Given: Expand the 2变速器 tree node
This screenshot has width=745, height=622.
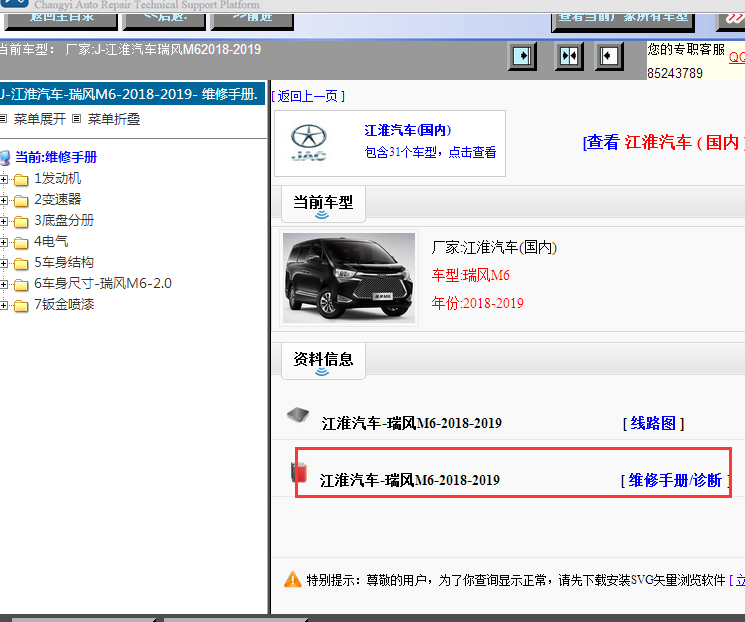Looking at the screenshot, I should (x=4, y=200).
